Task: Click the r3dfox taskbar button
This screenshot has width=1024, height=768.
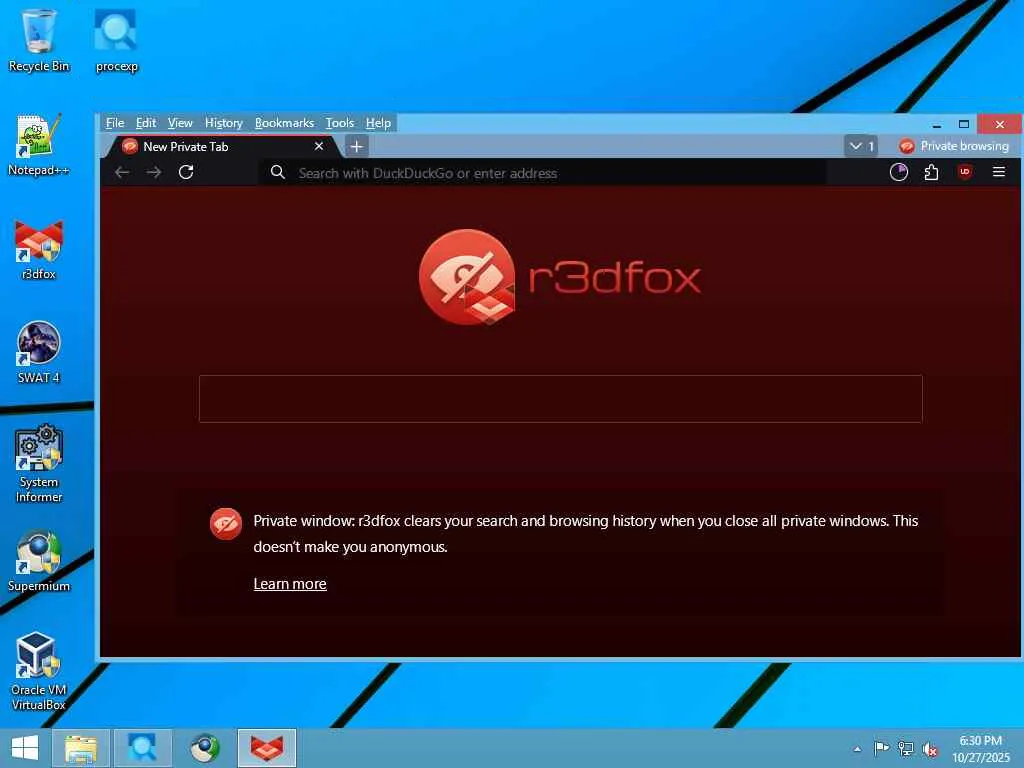Action: click(x=267, y=748)
